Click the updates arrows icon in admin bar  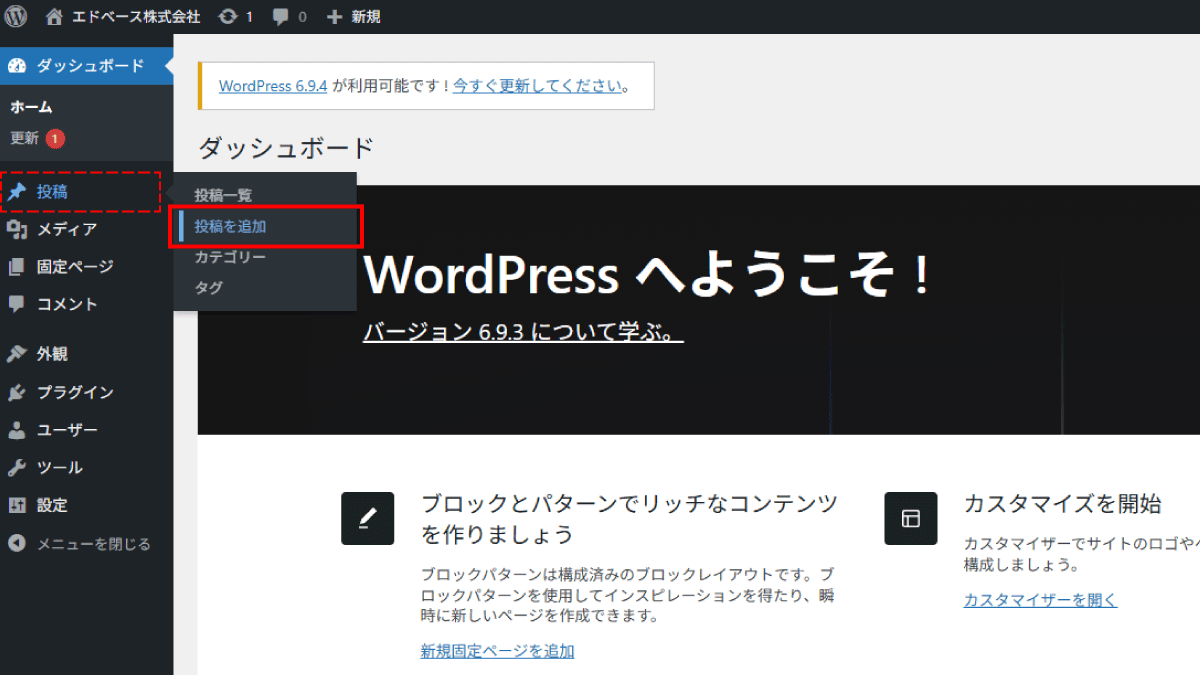point(228,15)
